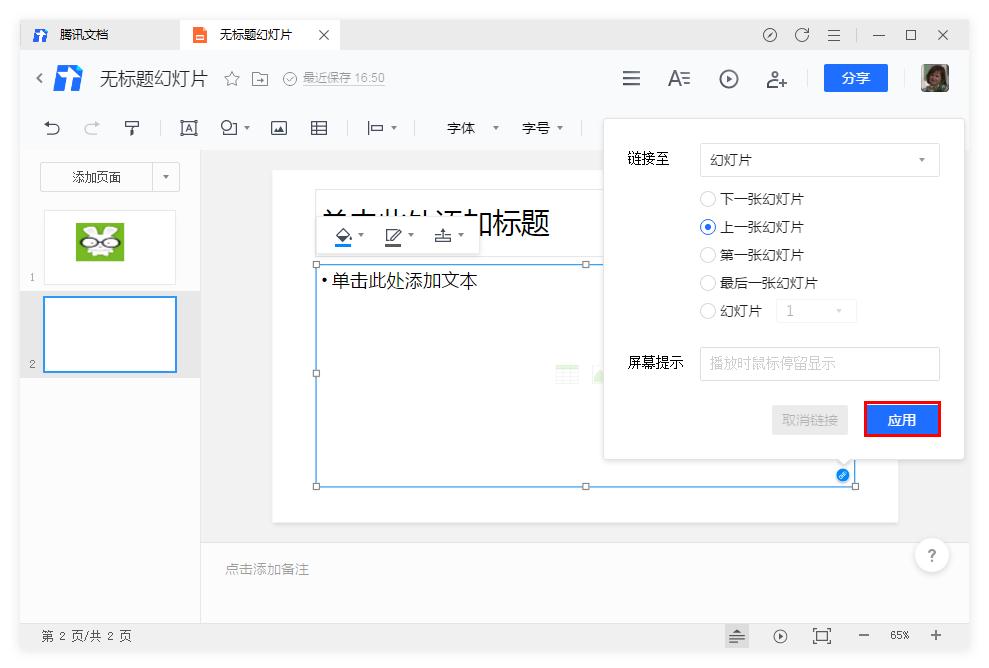Select 第一张幻灯片 radio option

pyautogui.click(x=708, y=255)
